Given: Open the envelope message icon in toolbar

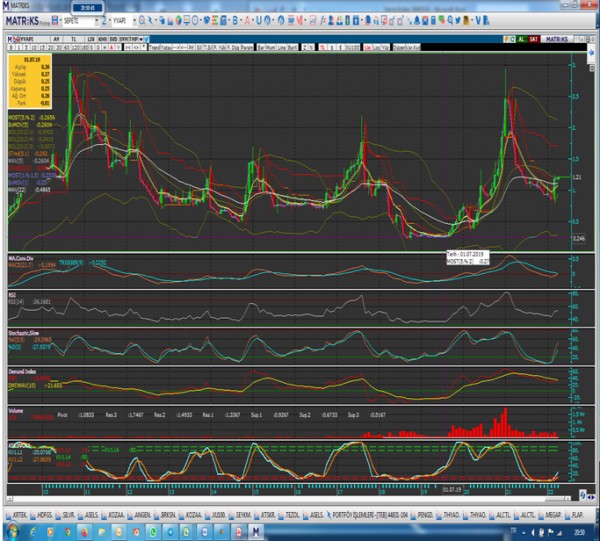Looking at the screenshot, I should pyautogui.click(x=425, y=21).
